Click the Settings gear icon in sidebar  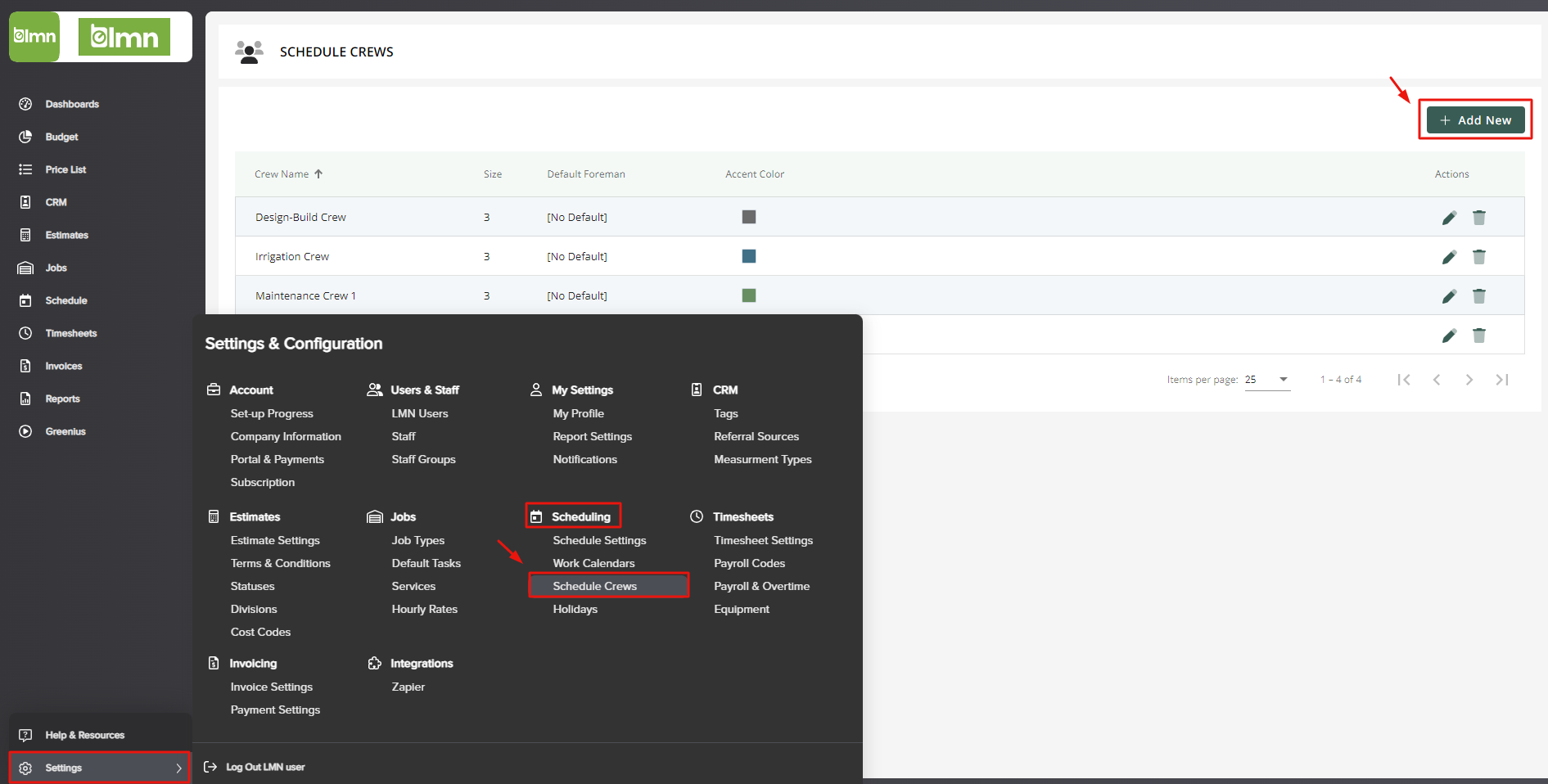click(25, 768)
